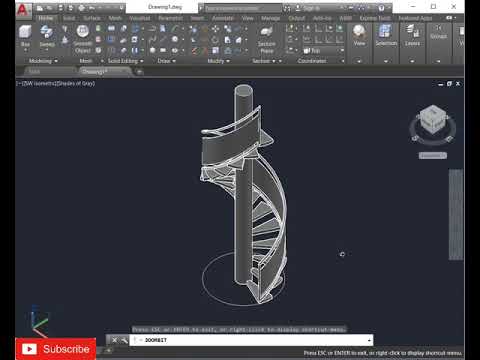
Task: Select the Box solid tool
Action: tap(25, 36)
